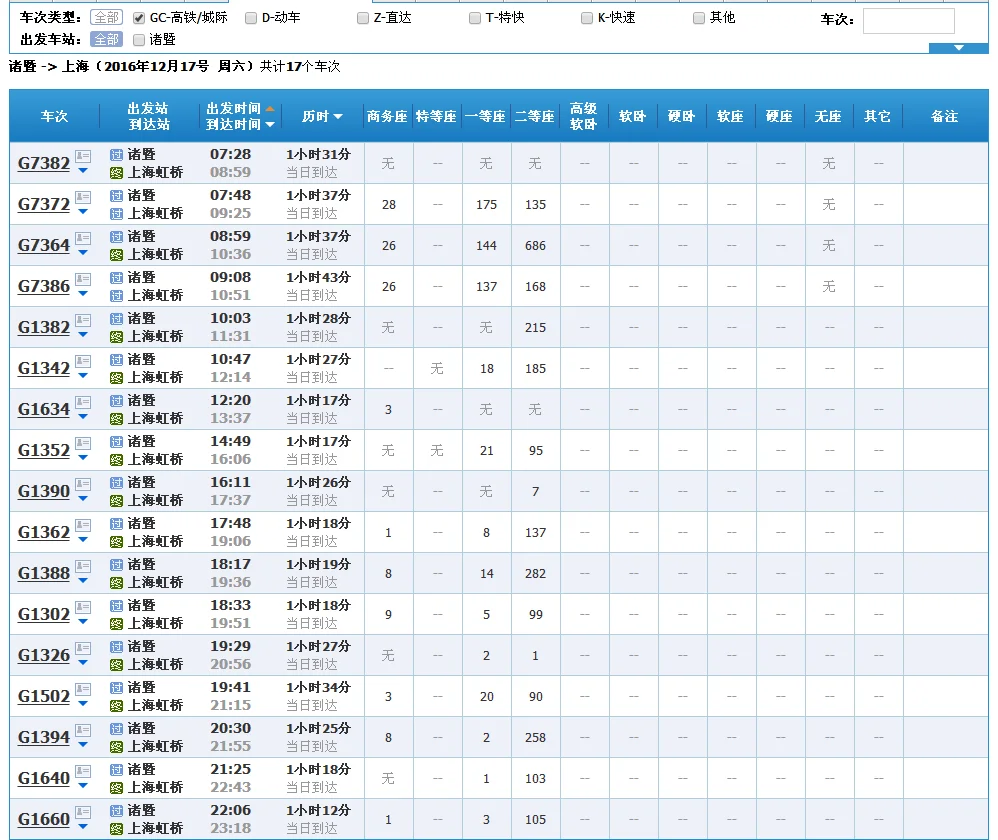The image size is (998, 840).
Task: Expand the dropdown triangle under G1502
Action: (x=83, y=704)
